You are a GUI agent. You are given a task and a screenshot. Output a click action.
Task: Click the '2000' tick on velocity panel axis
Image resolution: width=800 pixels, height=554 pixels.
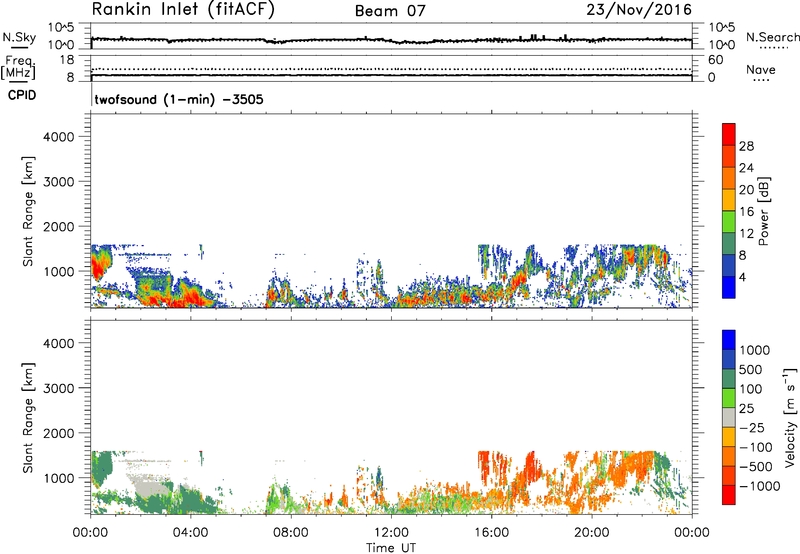pyautogui.click(x=59, y=433)
